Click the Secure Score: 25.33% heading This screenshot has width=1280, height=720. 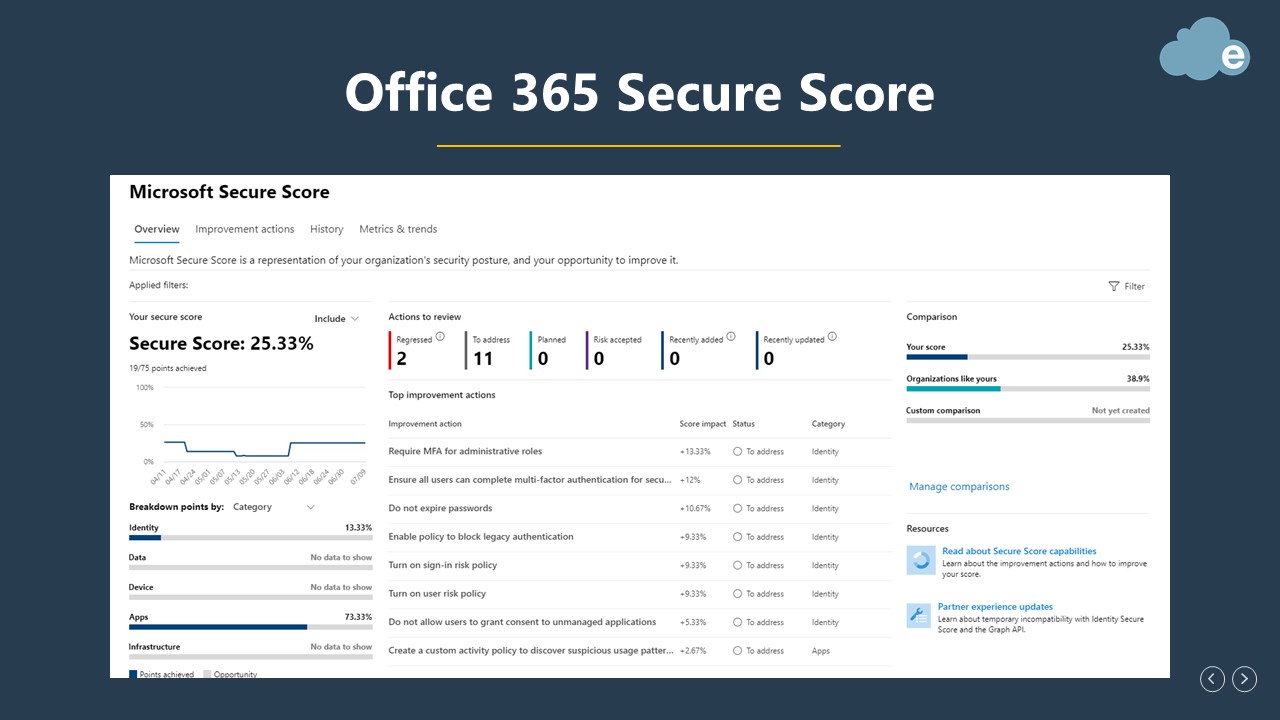tap(221, 344)
